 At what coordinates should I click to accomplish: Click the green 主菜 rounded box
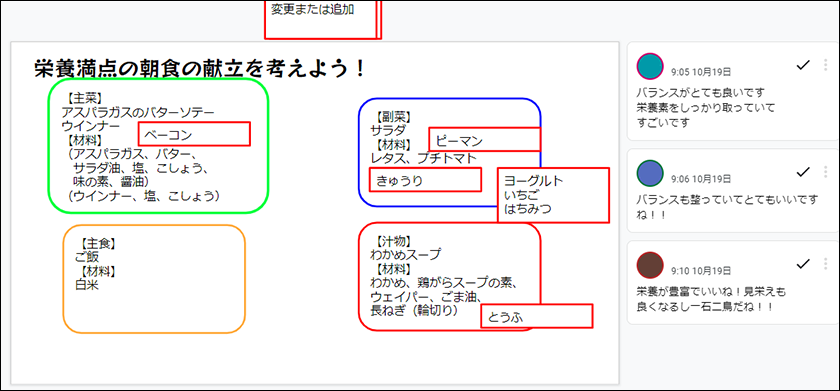point(159,146)
